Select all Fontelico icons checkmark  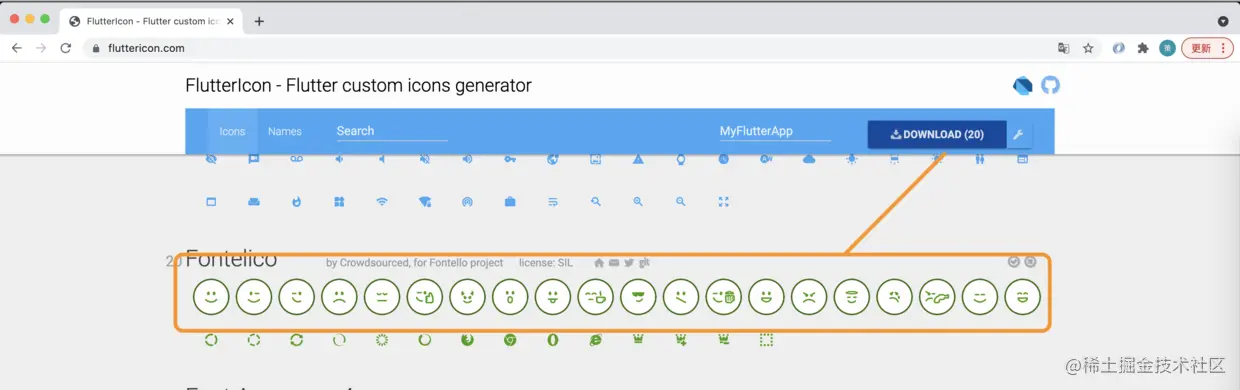point(1014,262)
